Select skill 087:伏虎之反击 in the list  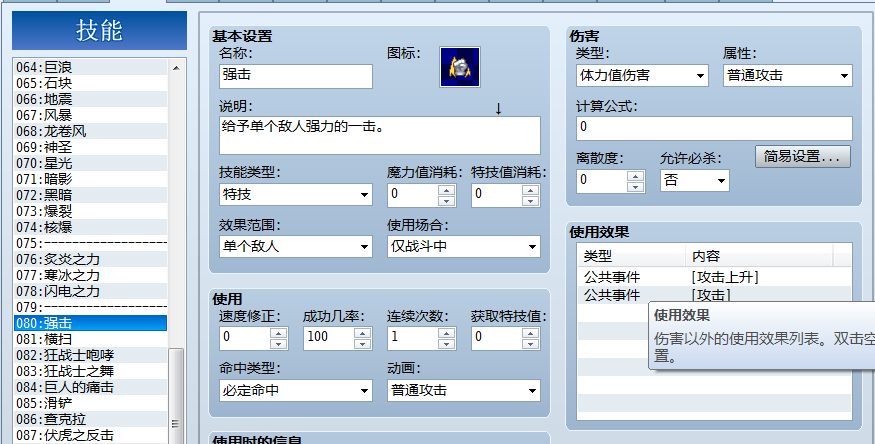[90, 436]
